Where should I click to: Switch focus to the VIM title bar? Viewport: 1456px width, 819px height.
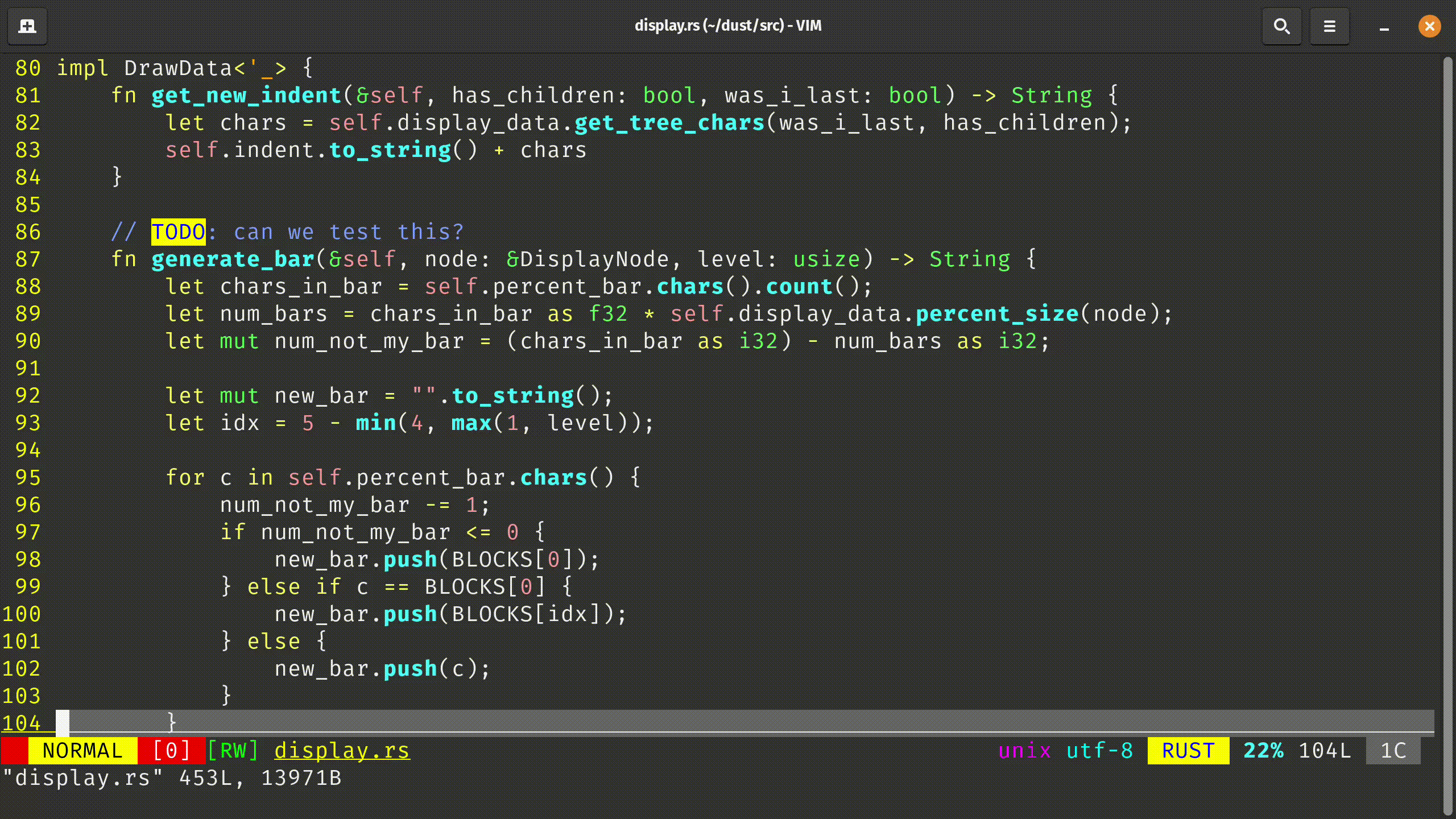[x=728, y=26]
